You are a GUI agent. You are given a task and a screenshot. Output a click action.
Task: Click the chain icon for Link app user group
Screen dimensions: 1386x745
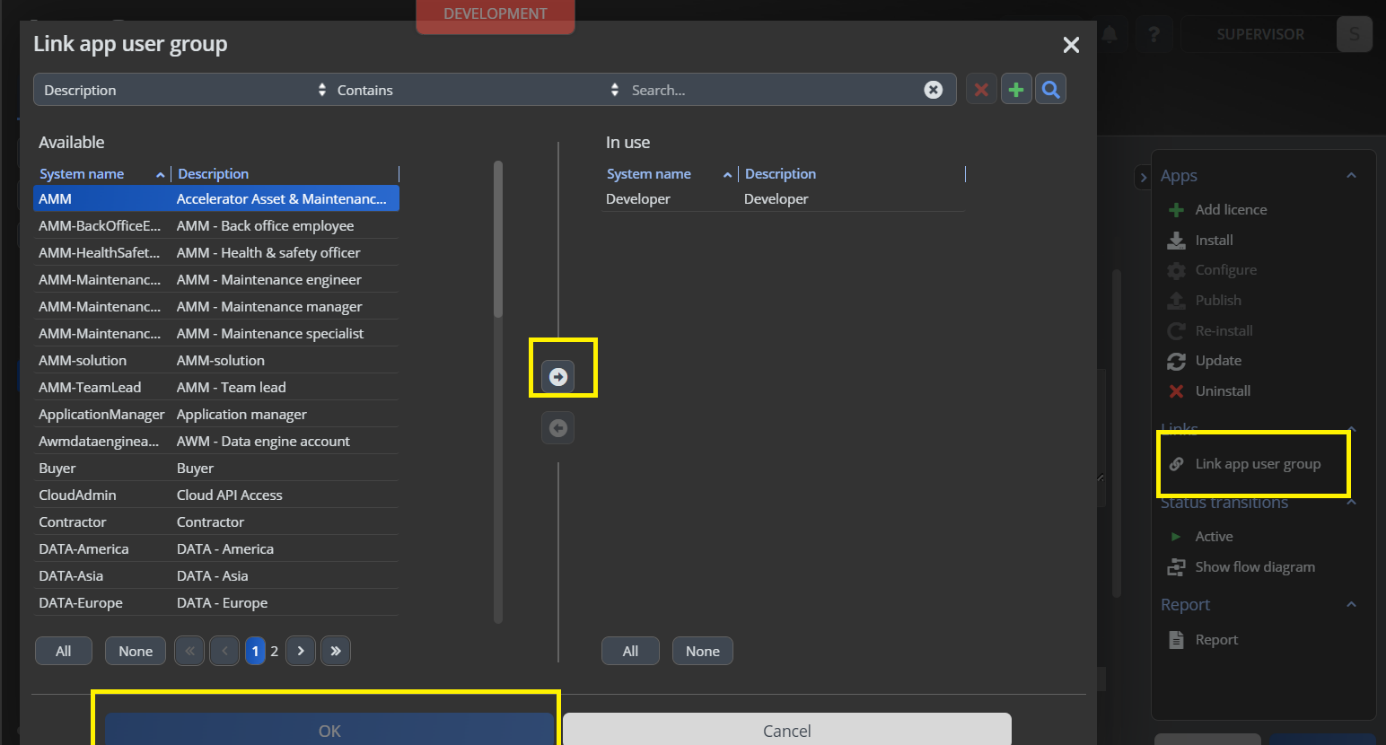(1176, 464)
